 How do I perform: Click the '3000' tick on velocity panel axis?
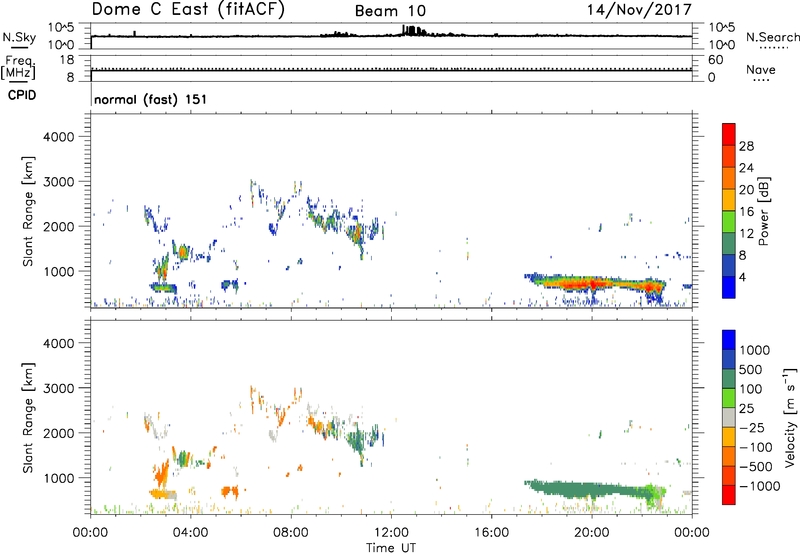pos(59,388)
